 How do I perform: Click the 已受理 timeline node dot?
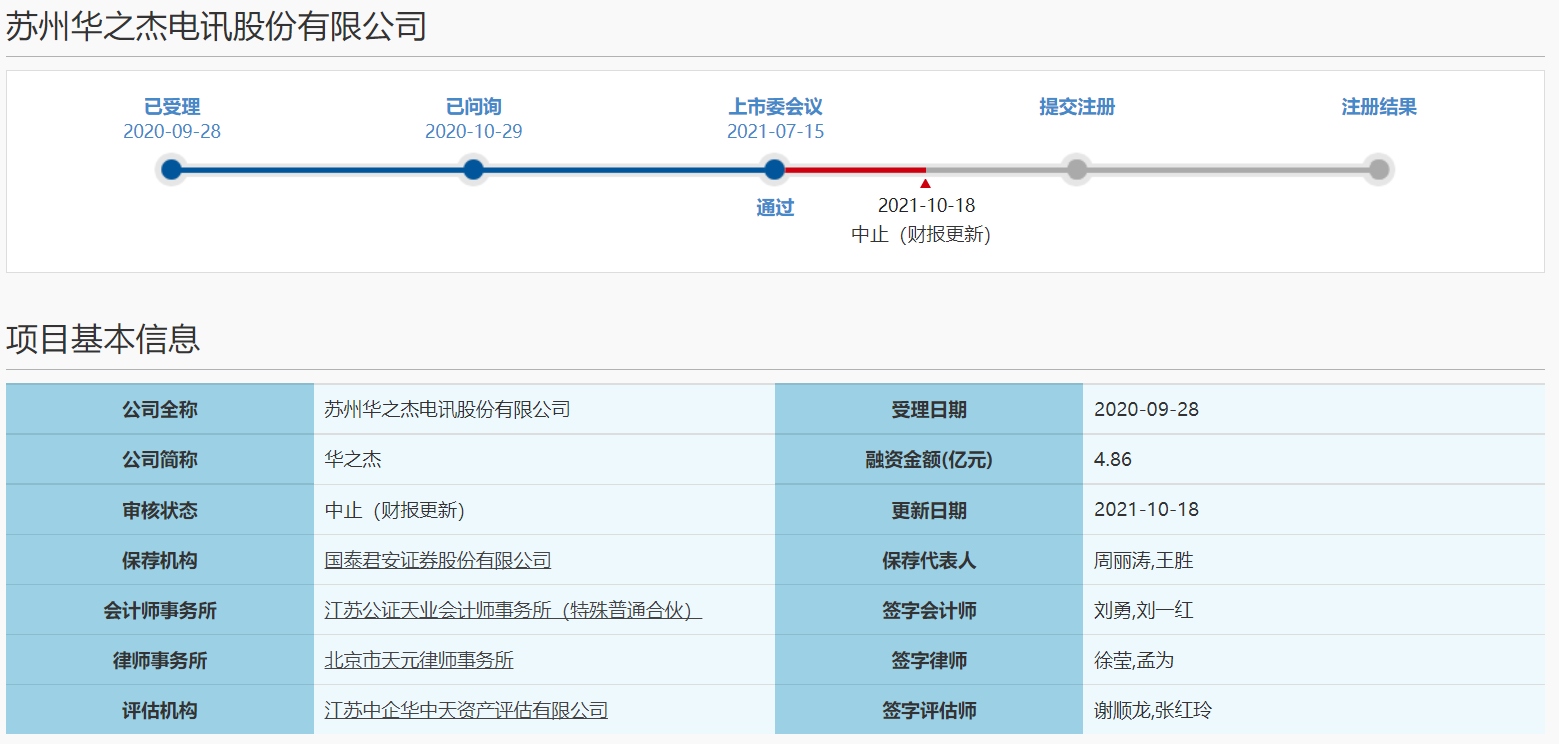tap(172, 170)
